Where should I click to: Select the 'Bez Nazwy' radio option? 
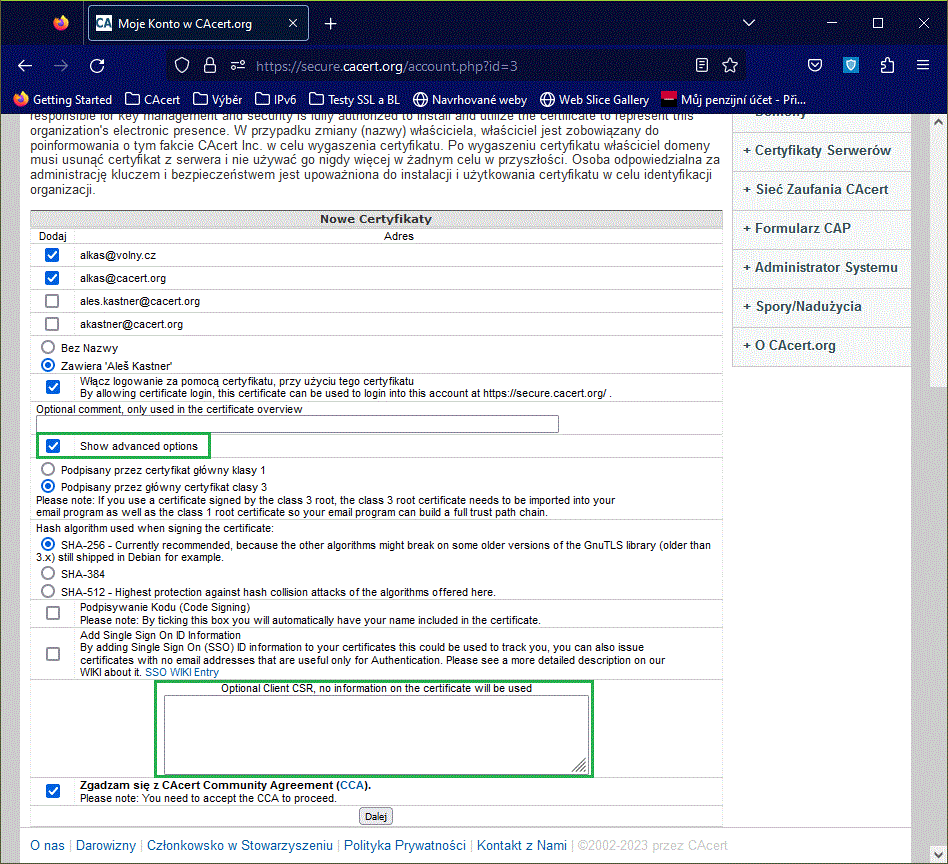click(x=47, y=348)
